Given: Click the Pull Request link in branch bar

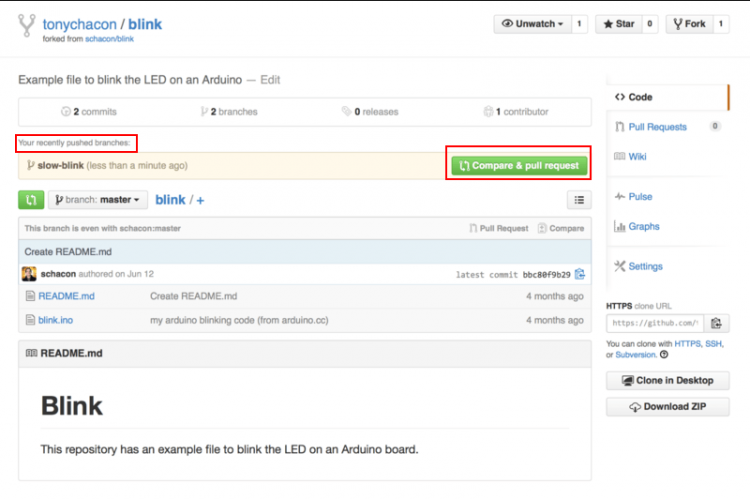Looking at the screenshot, I should 499,228.
